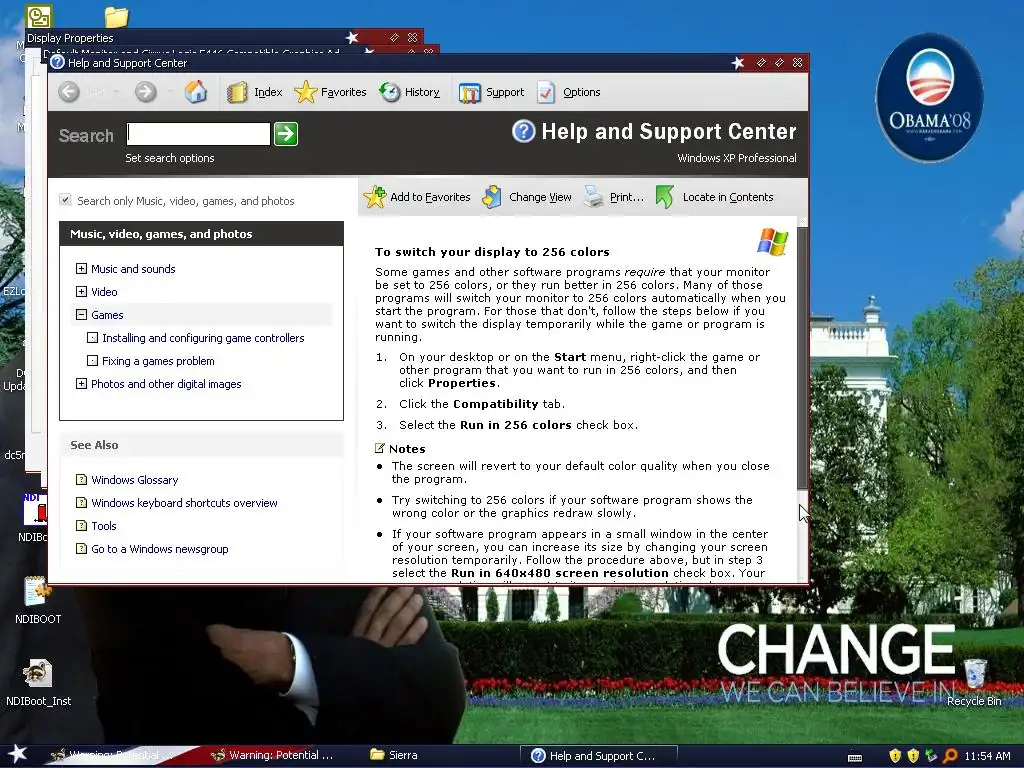
Task: Open the yellow folder icon on desktop
Action: click(x=116, y=16)
